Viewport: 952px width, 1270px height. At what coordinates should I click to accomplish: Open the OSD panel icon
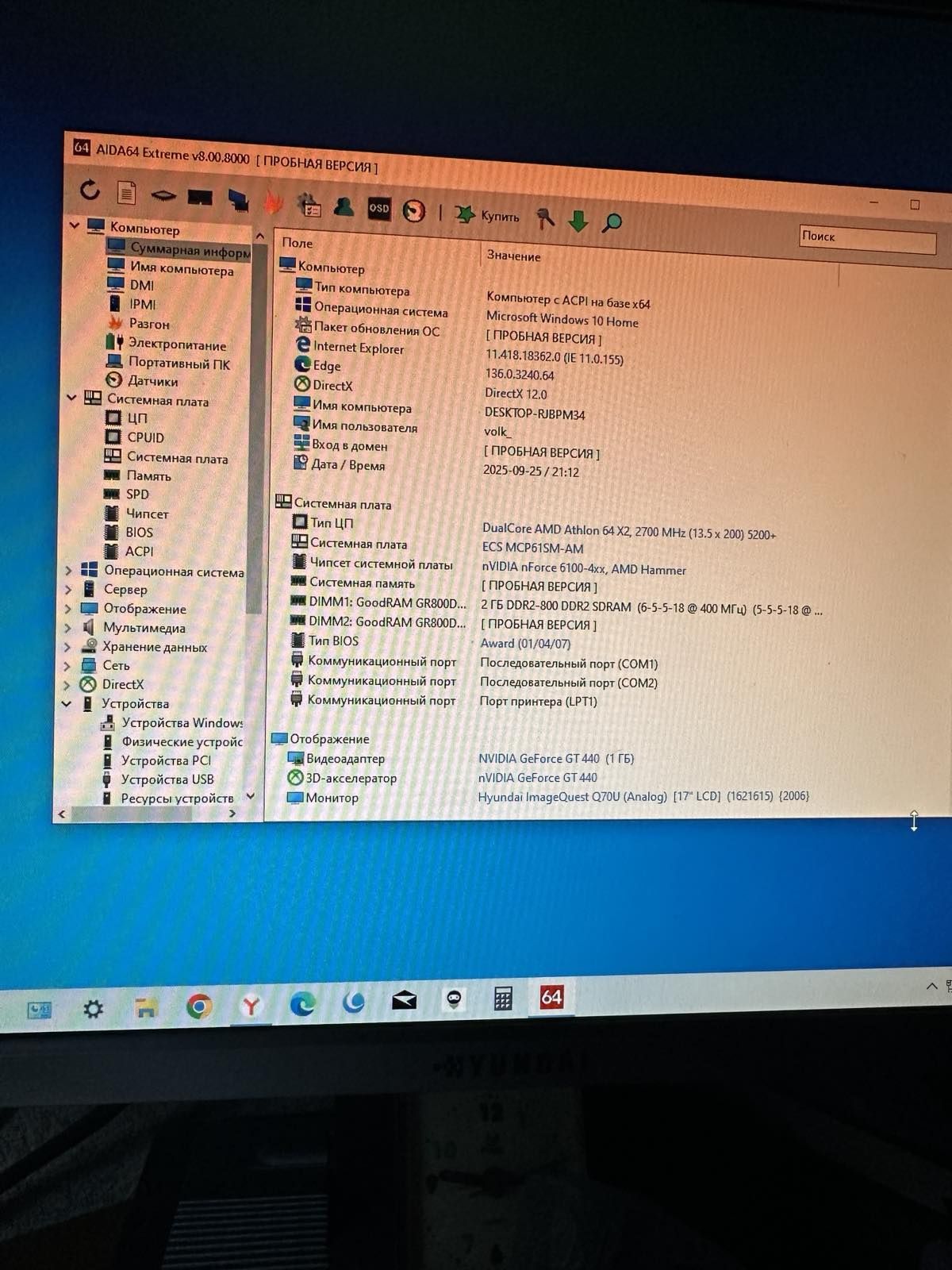pos(379,209)
